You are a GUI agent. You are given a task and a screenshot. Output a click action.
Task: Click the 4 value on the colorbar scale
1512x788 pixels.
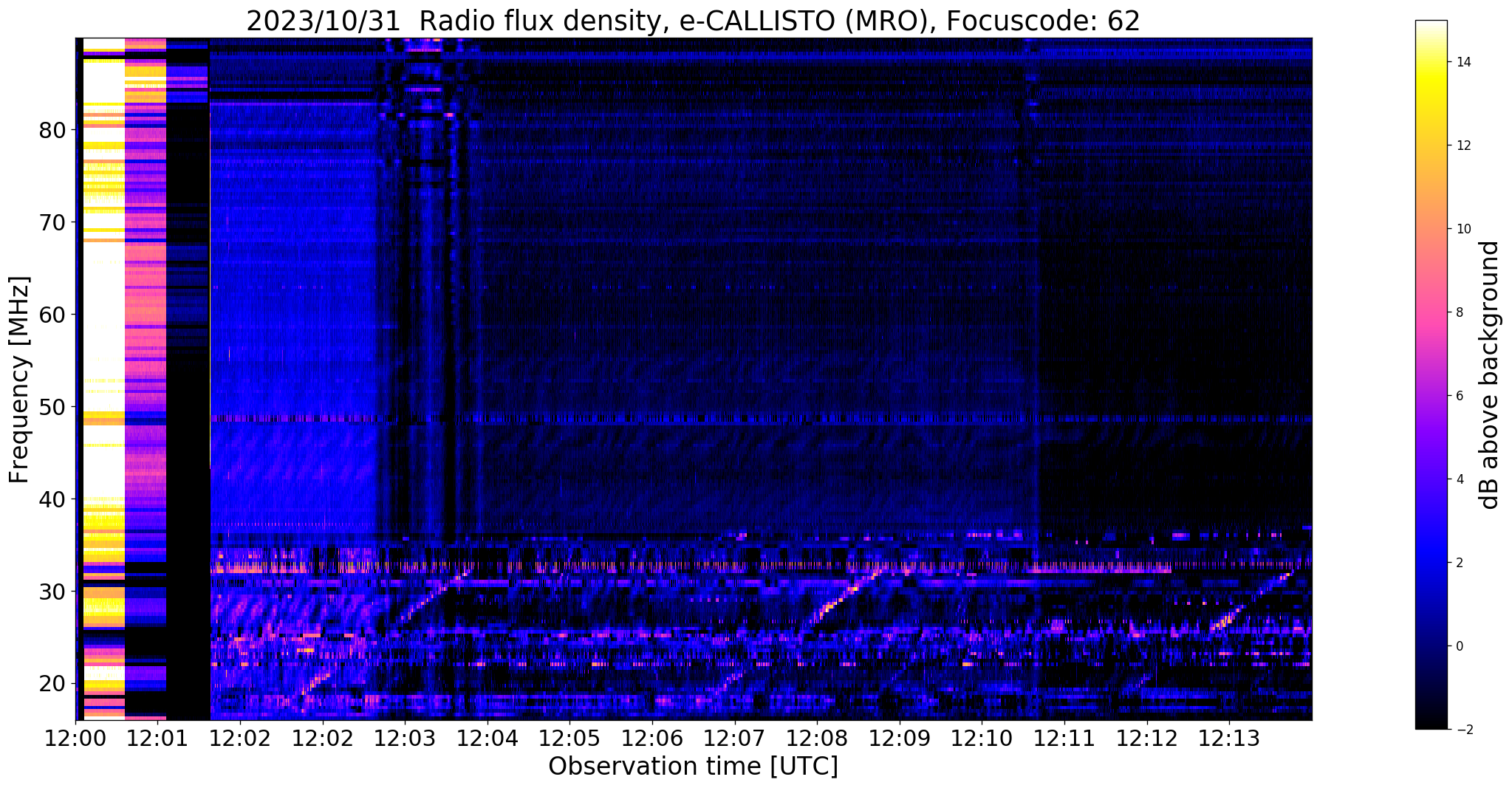pos(1459,480)
